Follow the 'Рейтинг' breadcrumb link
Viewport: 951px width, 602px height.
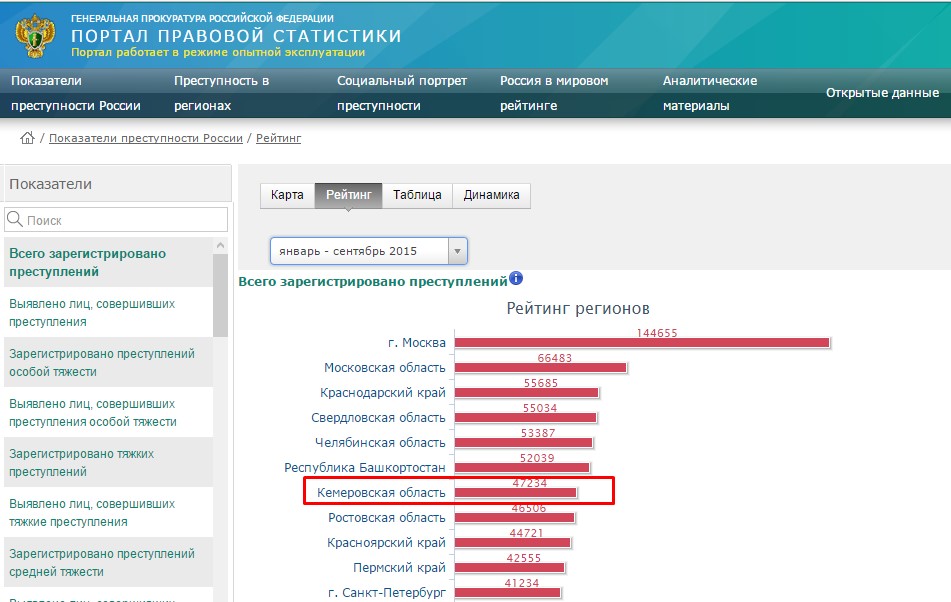278,138
